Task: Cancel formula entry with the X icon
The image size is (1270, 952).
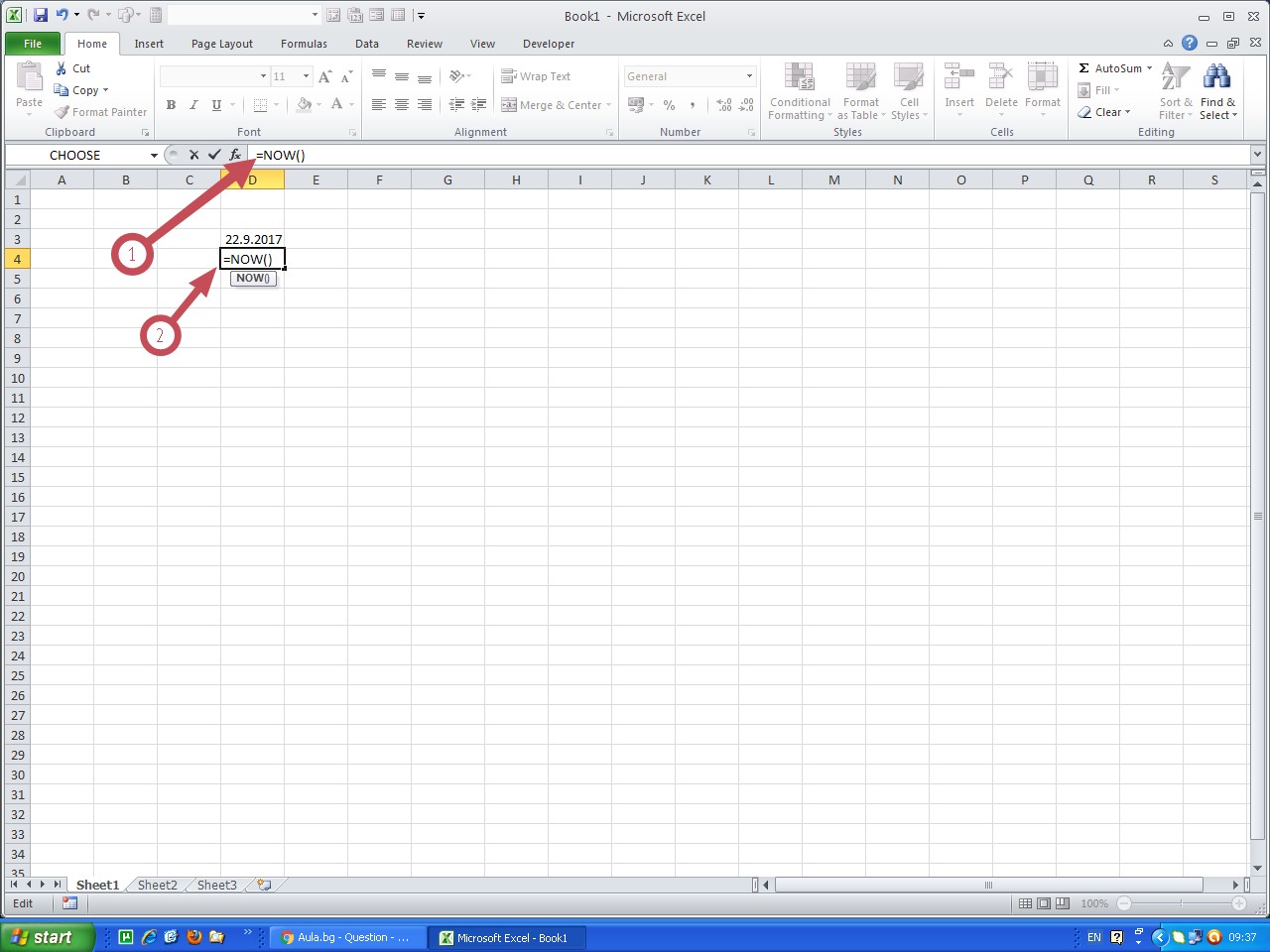Action: pyautogui.click(x=193, y=155)
